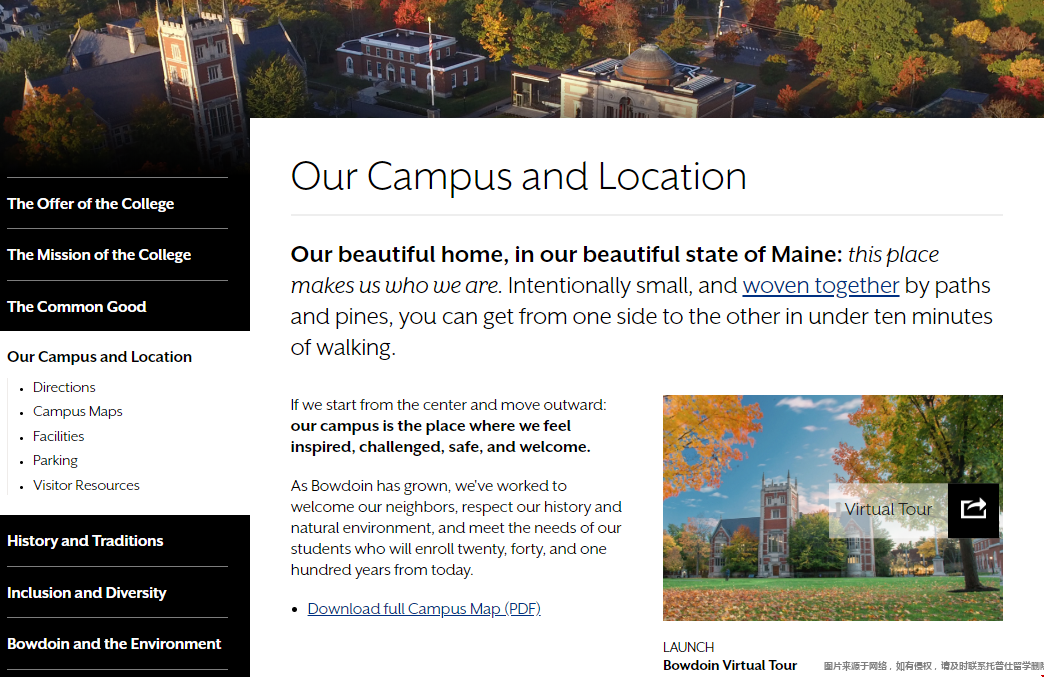Open Bowdoin and the Environment section
1044x677 pixels.
point(114,644)
